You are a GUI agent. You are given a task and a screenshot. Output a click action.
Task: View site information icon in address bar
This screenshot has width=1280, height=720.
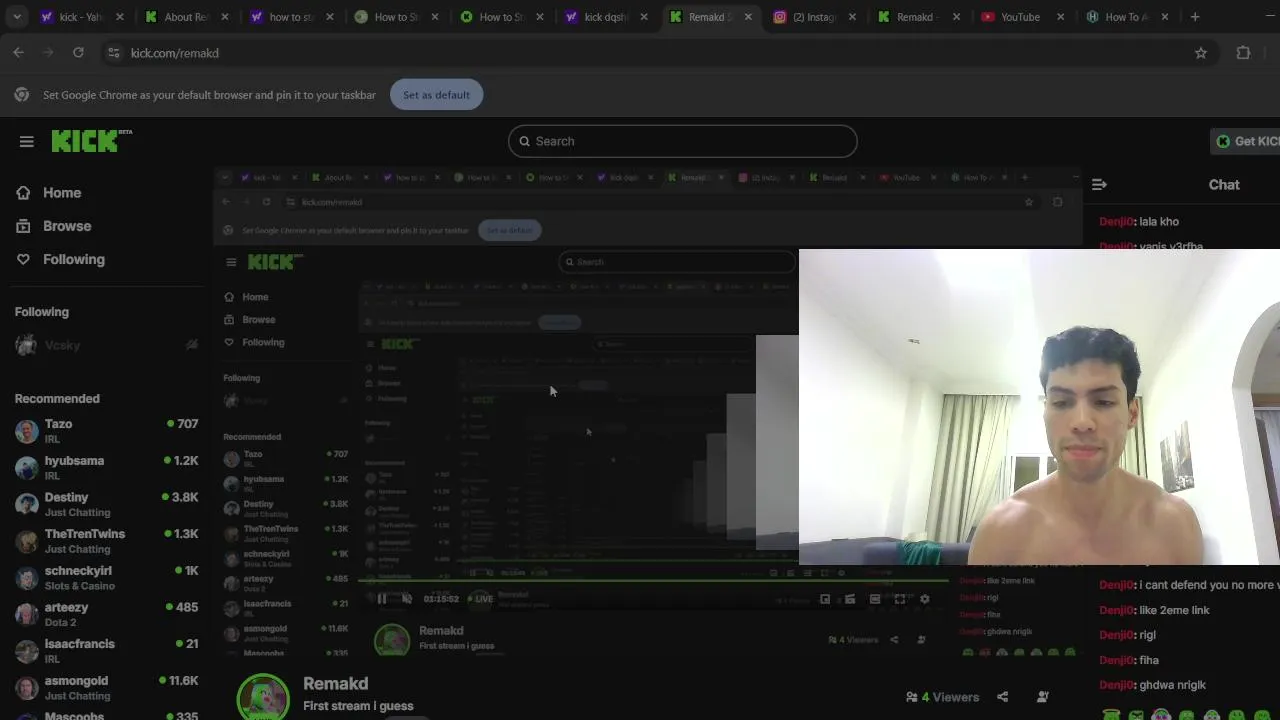(x=113, y=53)
